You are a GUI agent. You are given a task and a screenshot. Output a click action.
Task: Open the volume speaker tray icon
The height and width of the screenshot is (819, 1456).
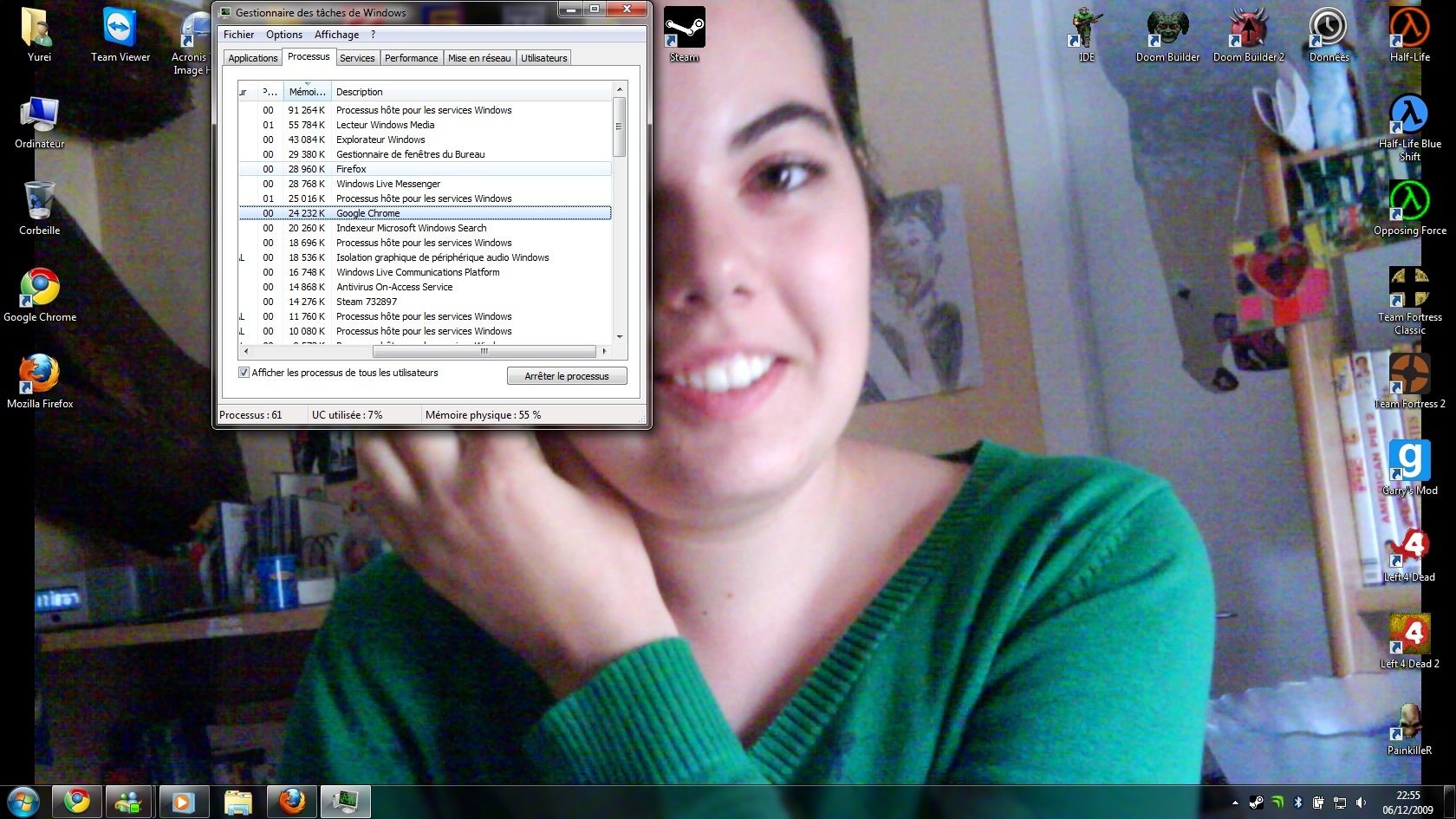point(1361,803)
